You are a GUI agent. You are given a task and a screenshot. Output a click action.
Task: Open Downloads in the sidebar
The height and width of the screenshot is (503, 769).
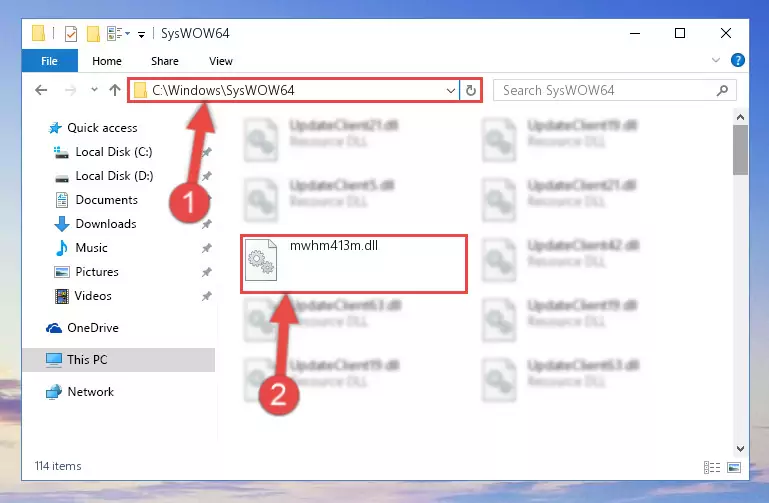click(106, 224)
